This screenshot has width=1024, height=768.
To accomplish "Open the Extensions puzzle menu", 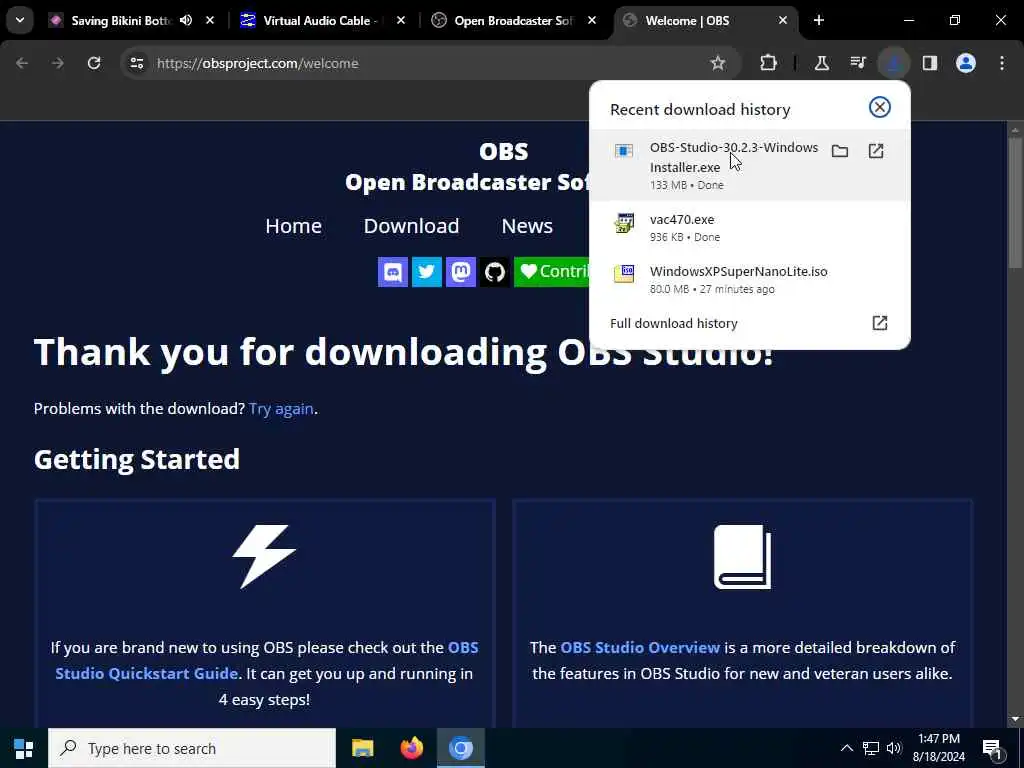I will tap(768, 63).
